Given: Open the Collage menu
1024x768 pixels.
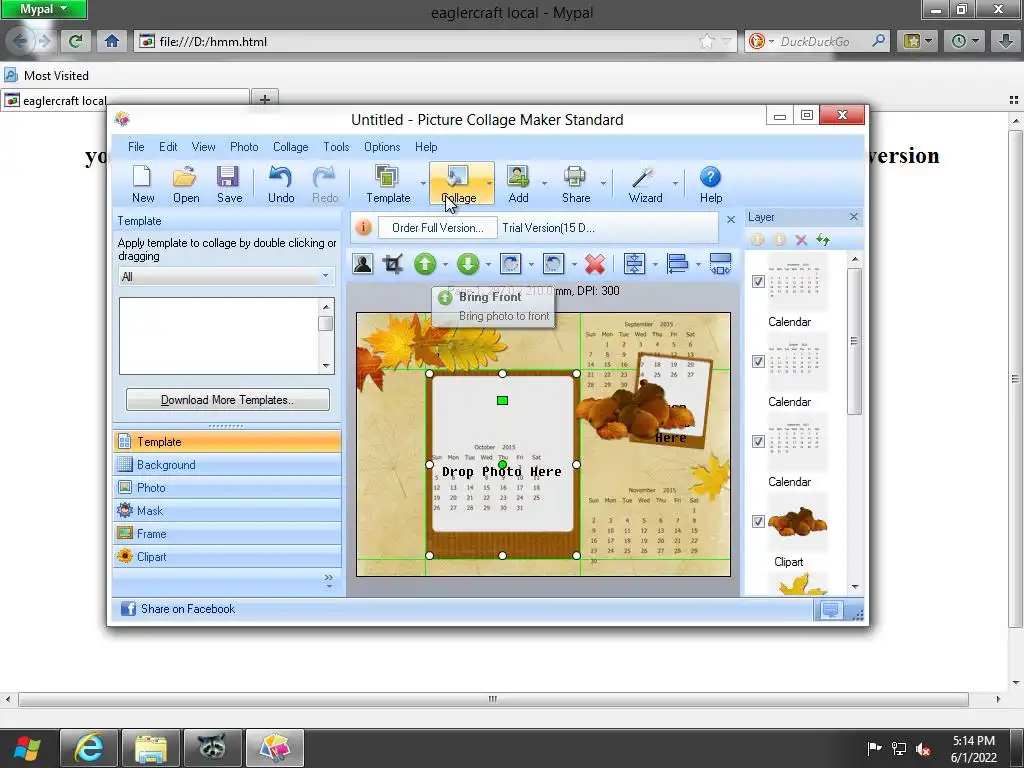Looking at the screenshot, I should pos(290,147).
